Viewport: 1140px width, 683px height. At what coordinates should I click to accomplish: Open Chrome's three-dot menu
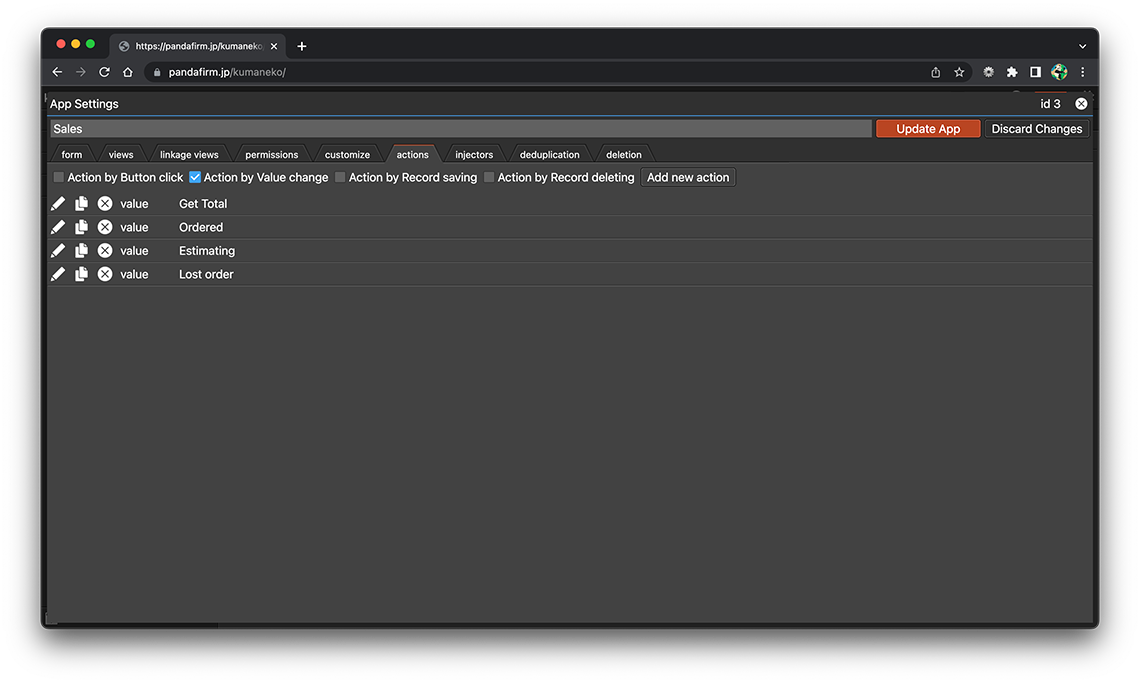(x=1083, y=72)
